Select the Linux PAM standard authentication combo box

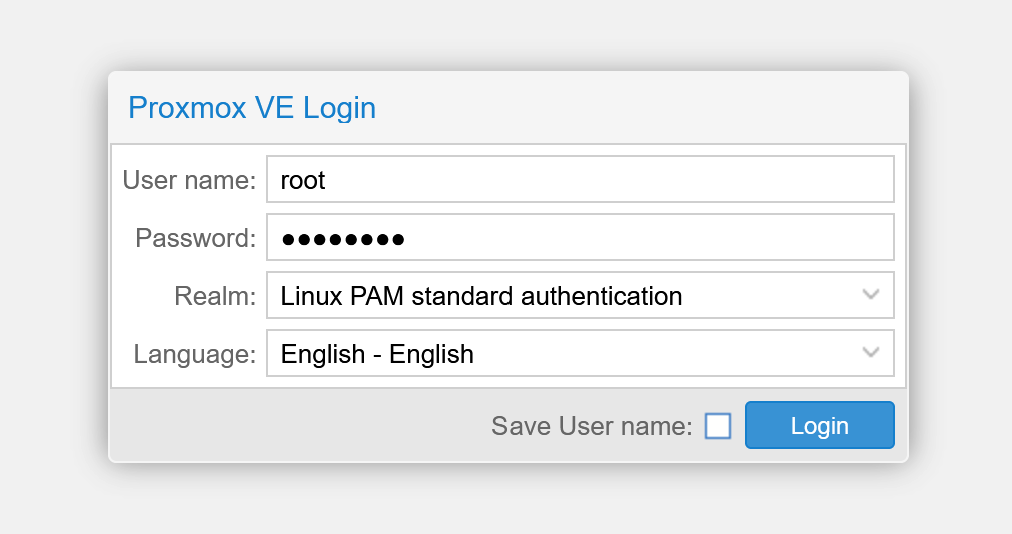click(580, 295)
